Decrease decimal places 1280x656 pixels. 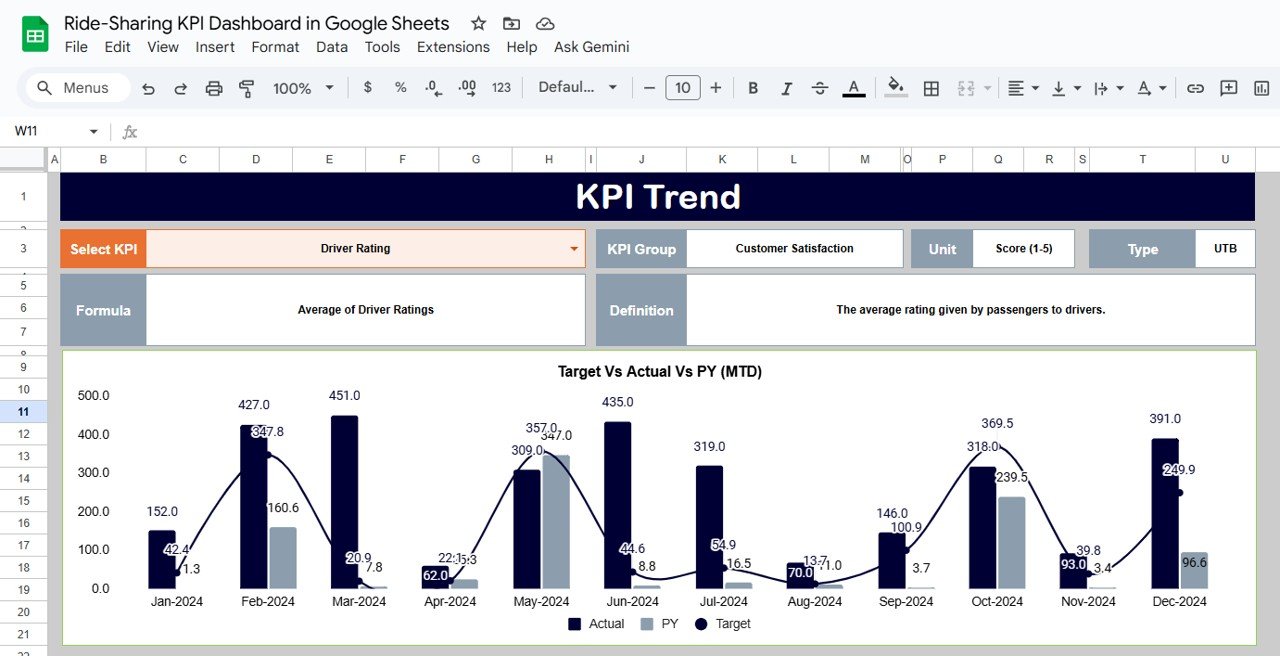(432, 88)
